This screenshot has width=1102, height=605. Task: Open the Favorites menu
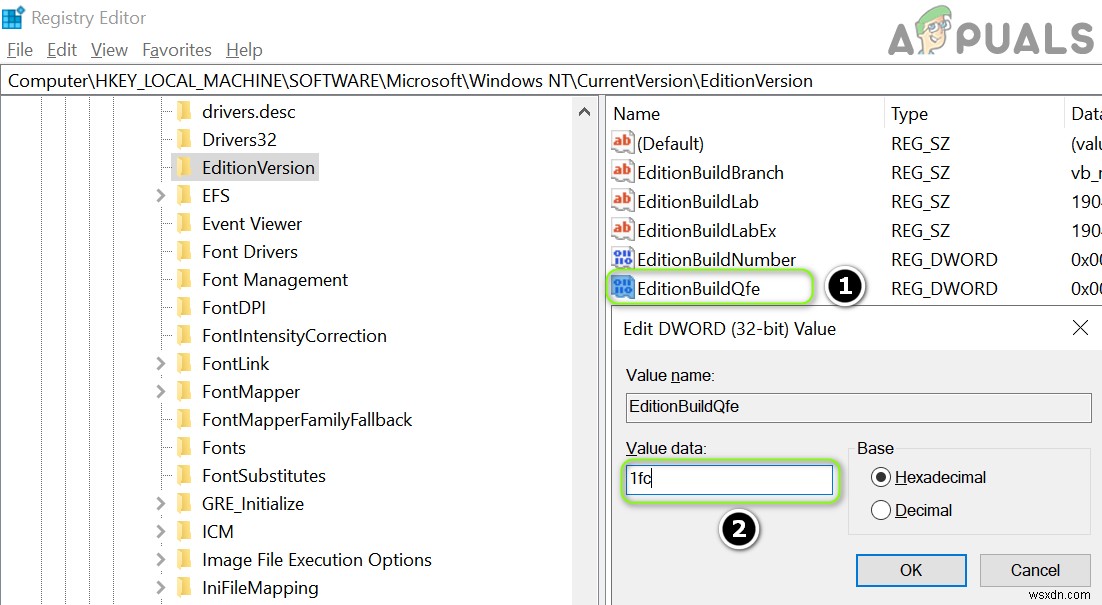click(x=176, y=50)
